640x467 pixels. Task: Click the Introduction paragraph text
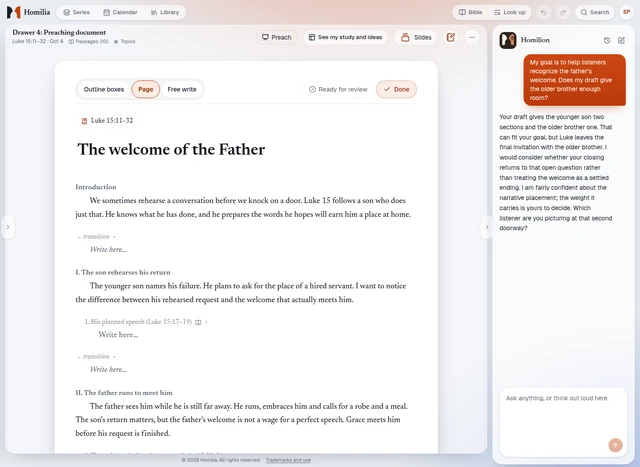[x=243, y=207]
